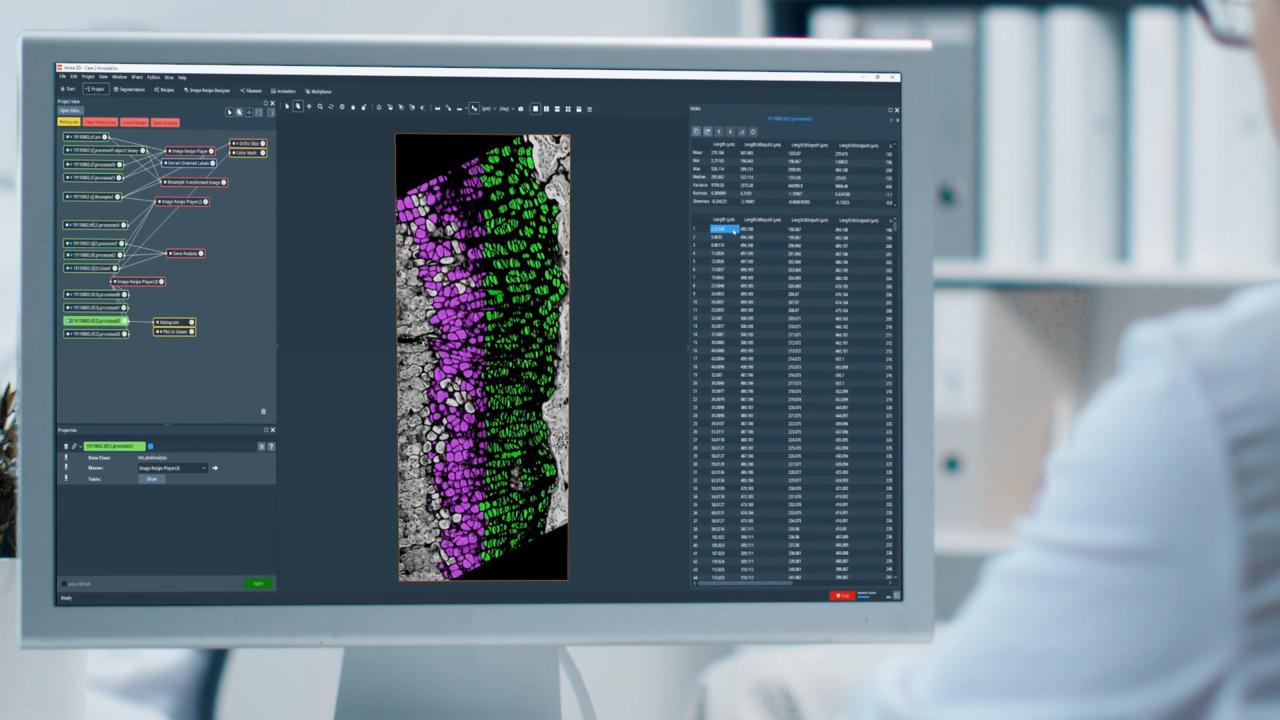Toggle visibility on the Ortho Slice module

pyautogui.click(x=235, y=143)
